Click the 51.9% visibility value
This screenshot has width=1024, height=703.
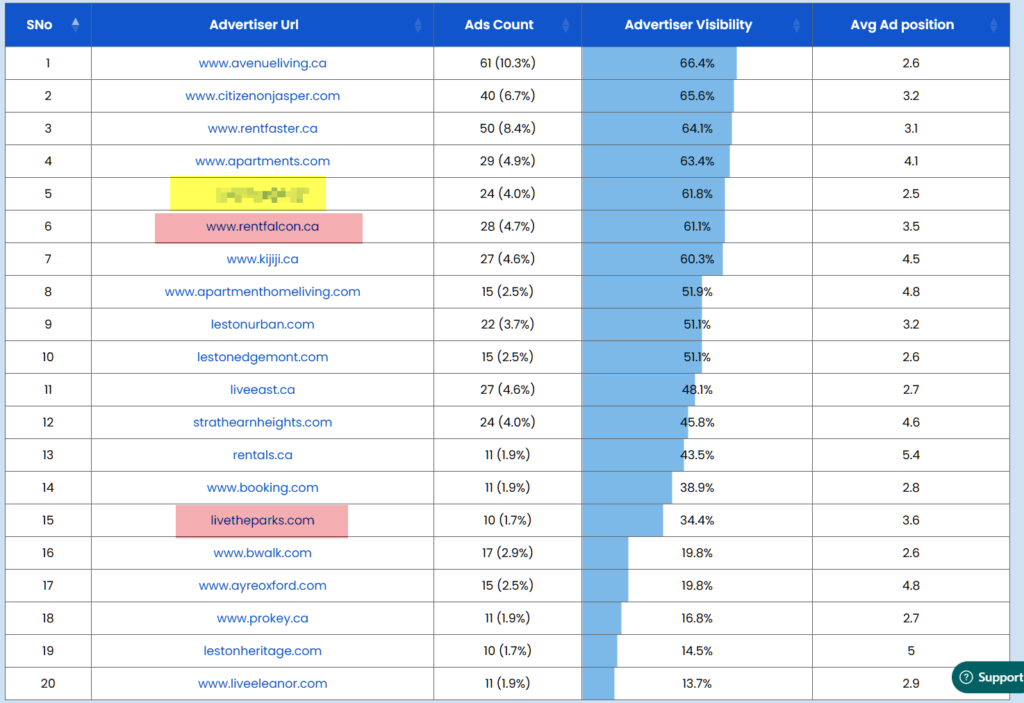(x=697, y=292)
